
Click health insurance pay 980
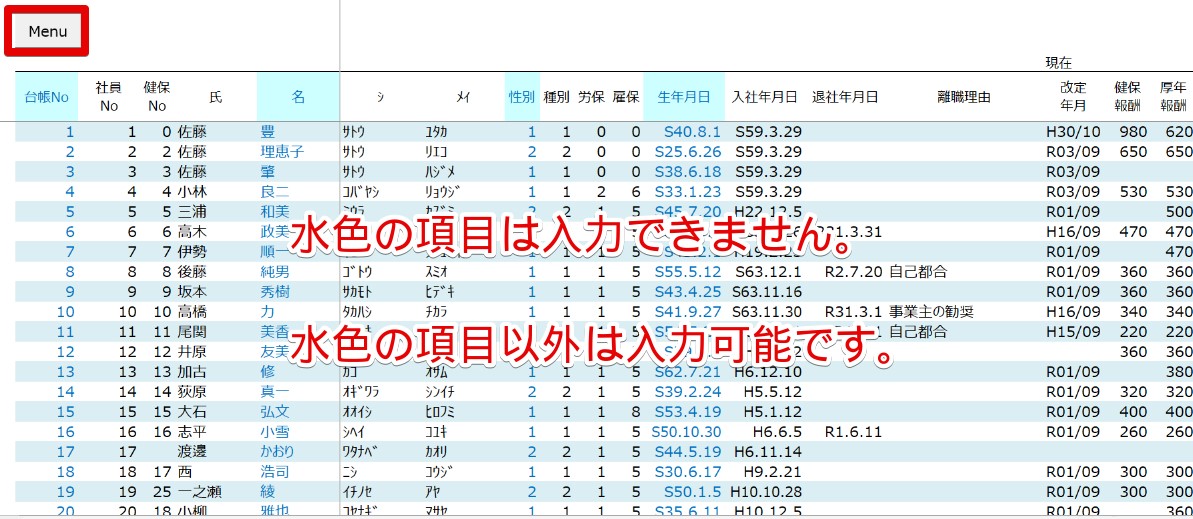pyautogui.click(x=1133, y=132)
